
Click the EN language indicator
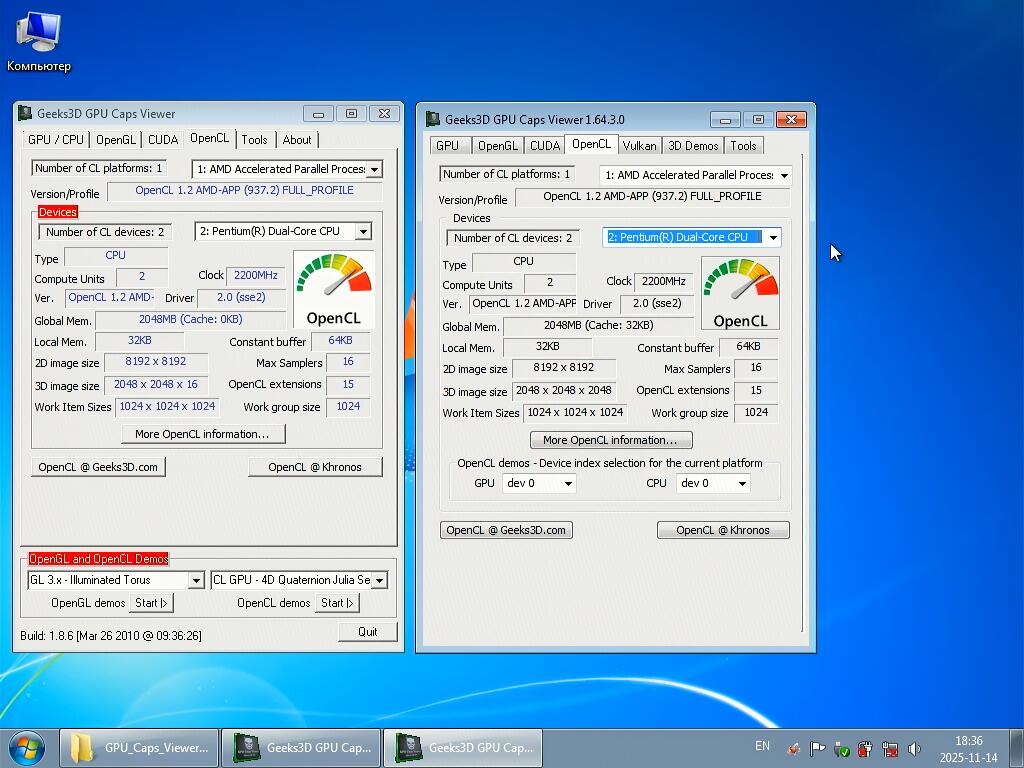(x=763, y=746)
